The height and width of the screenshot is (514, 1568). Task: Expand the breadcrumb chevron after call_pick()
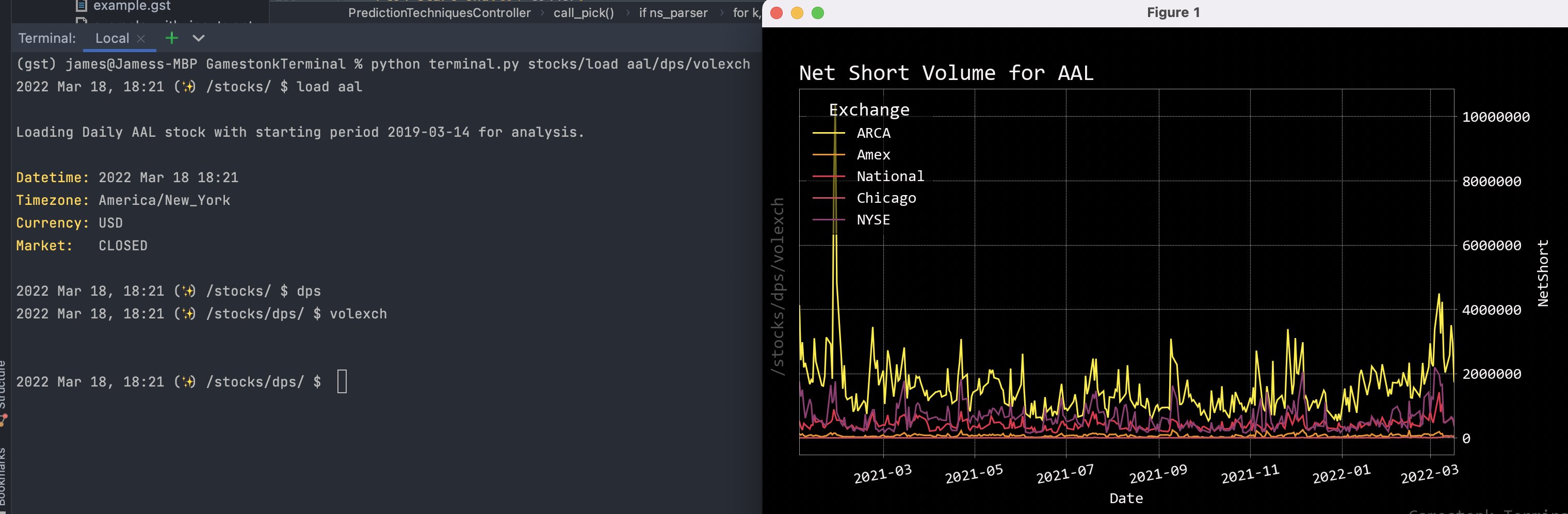[627, 12]
